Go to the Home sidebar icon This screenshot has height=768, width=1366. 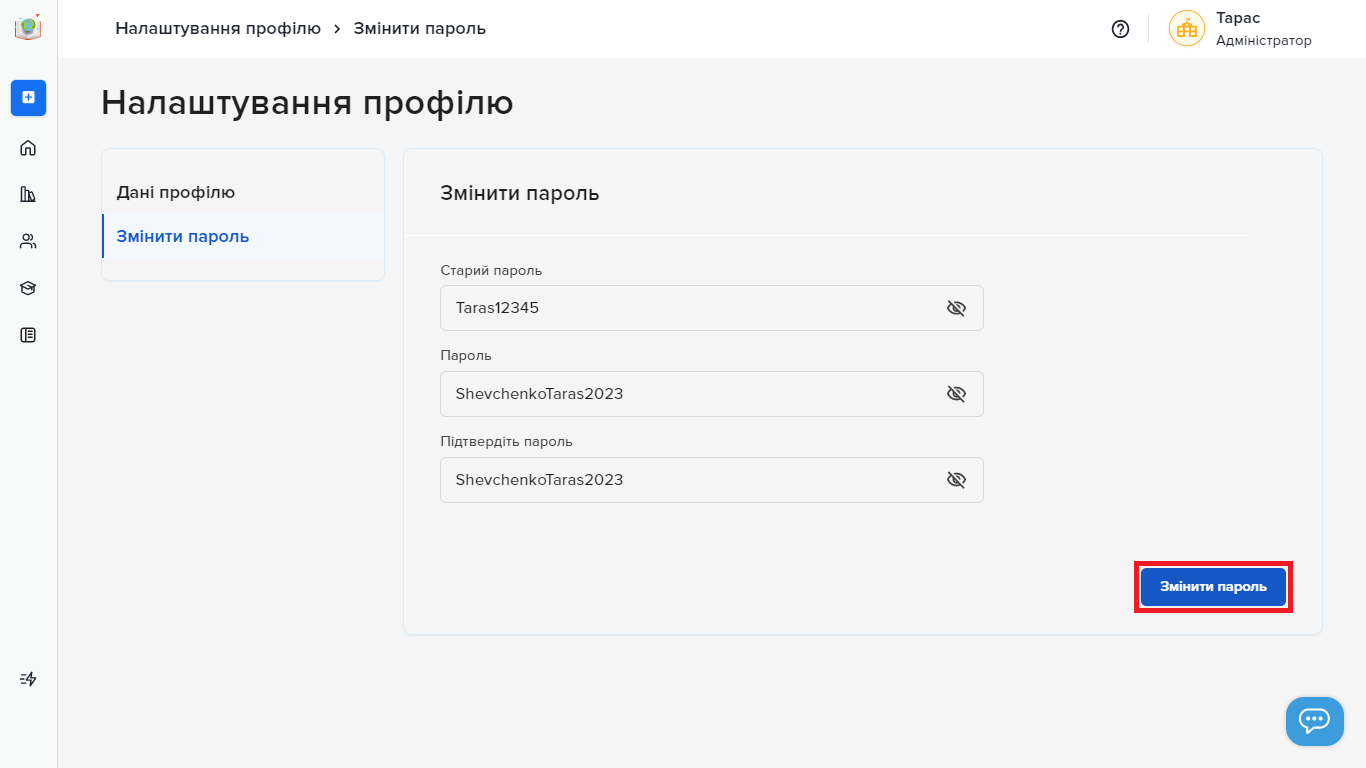28,148
